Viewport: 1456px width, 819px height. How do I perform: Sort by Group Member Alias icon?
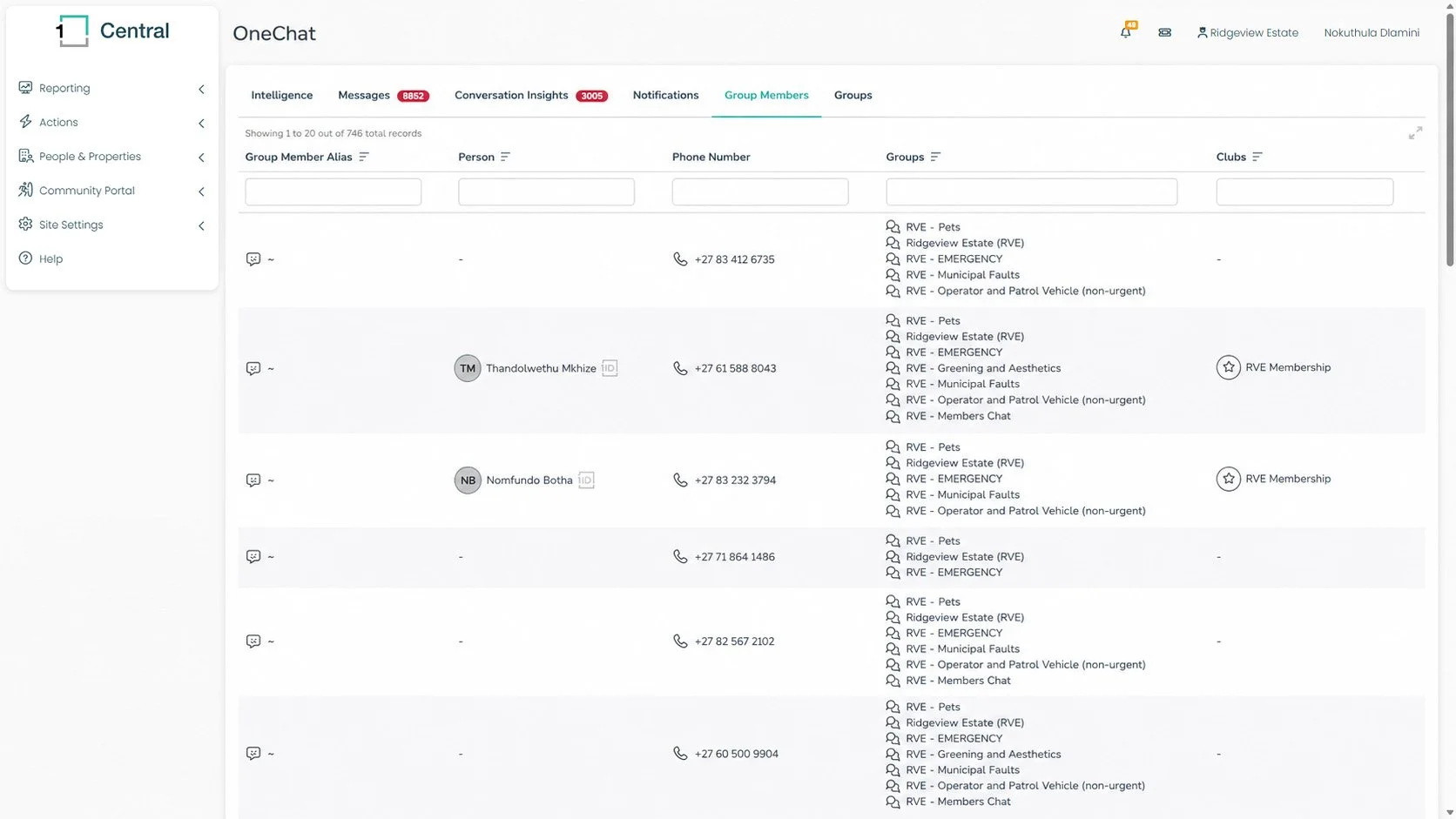click(x=364, y=157)
